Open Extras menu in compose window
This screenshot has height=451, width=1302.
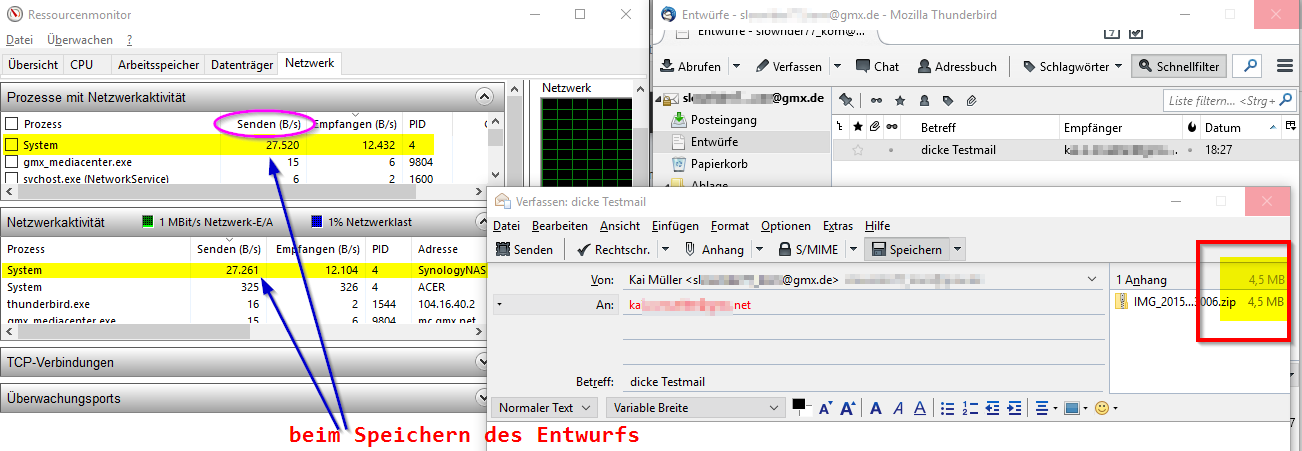837,226
